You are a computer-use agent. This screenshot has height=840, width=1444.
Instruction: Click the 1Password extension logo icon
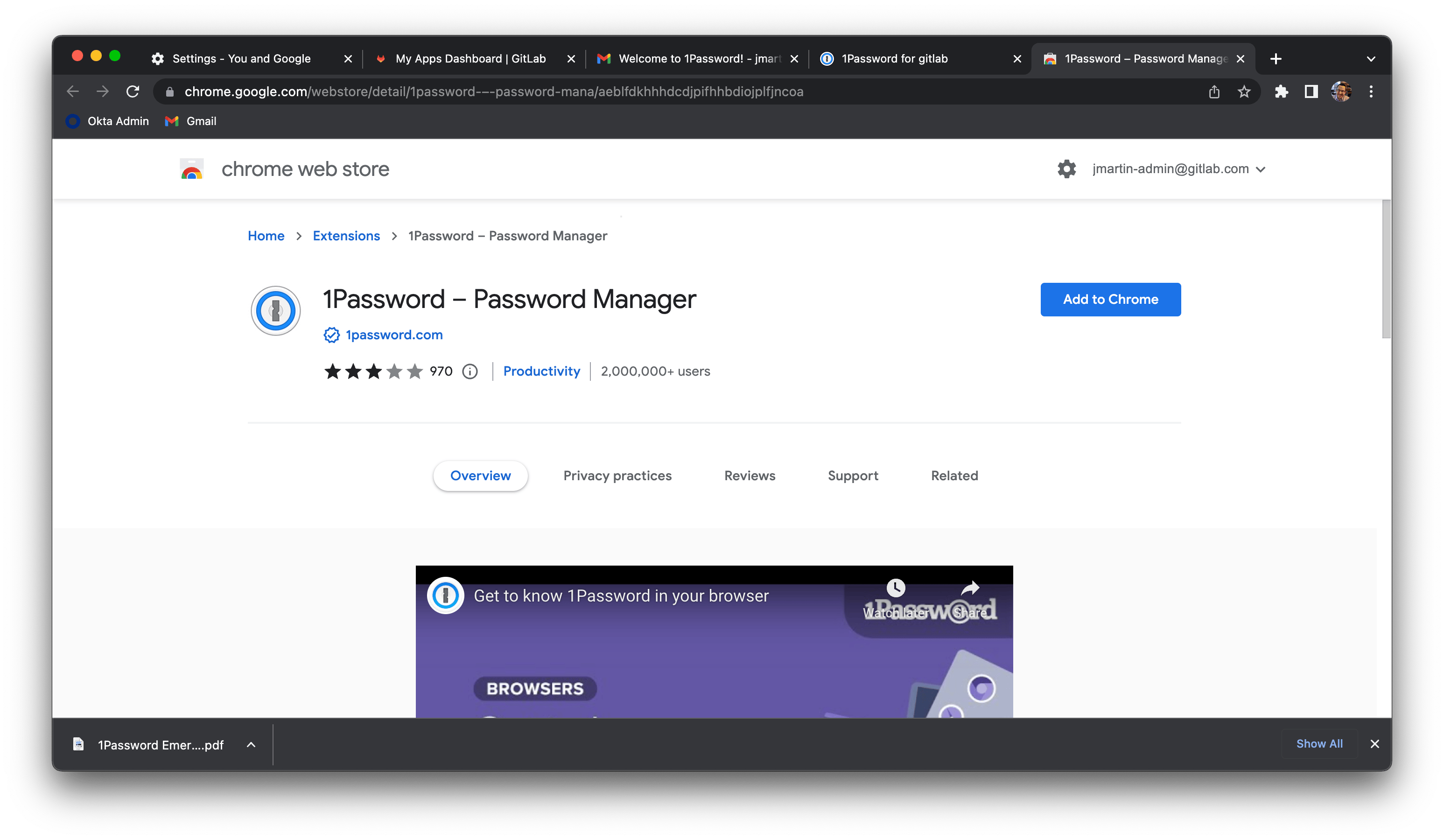tap(276, 310)
